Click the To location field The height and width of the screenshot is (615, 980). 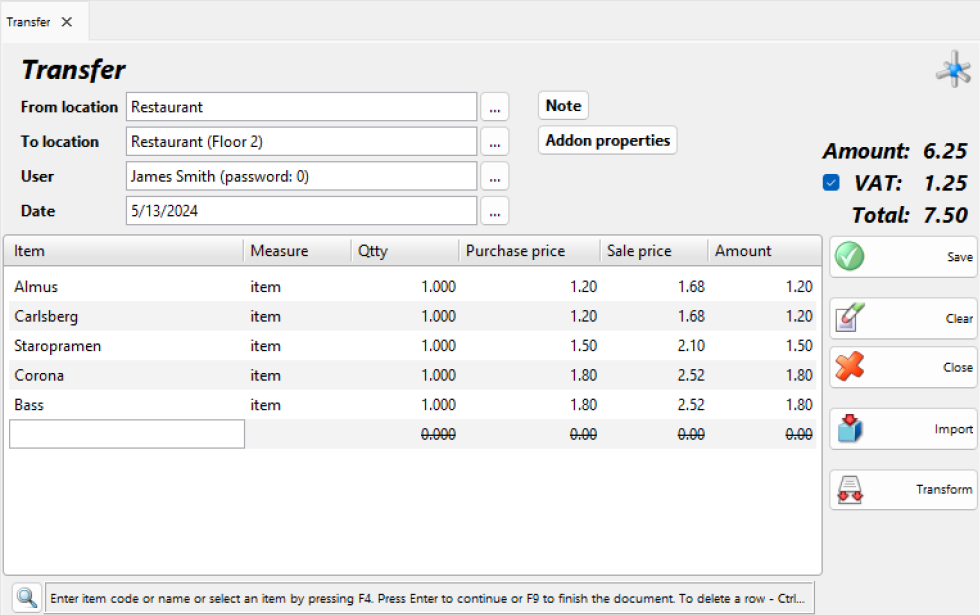301,142
